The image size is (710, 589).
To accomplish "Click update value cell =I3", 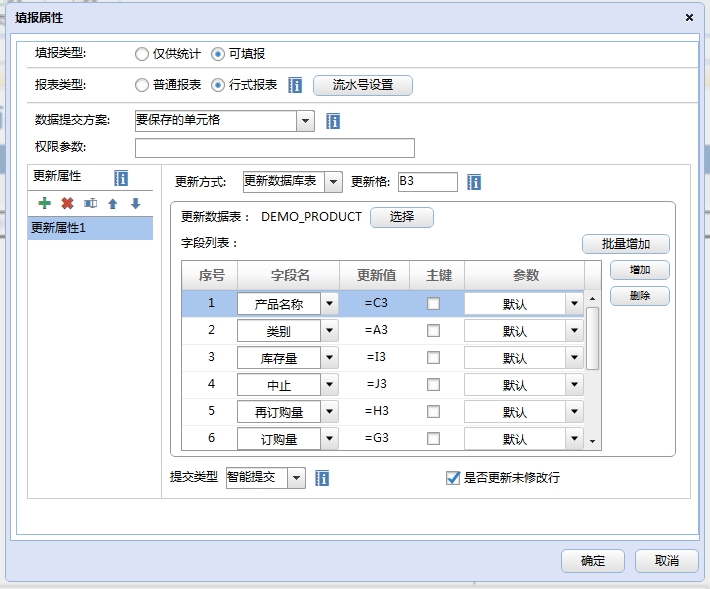I will pos(376,357).
